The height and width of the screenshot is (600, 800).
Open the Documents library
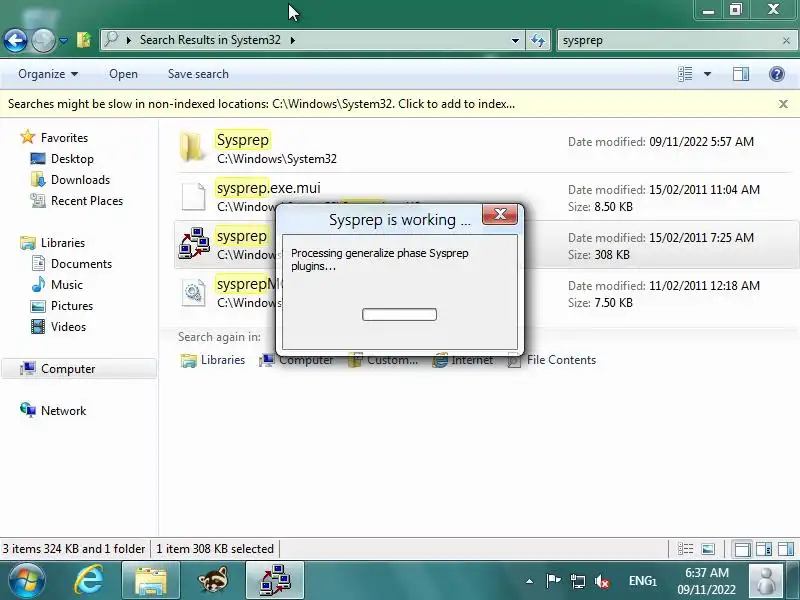81,264
